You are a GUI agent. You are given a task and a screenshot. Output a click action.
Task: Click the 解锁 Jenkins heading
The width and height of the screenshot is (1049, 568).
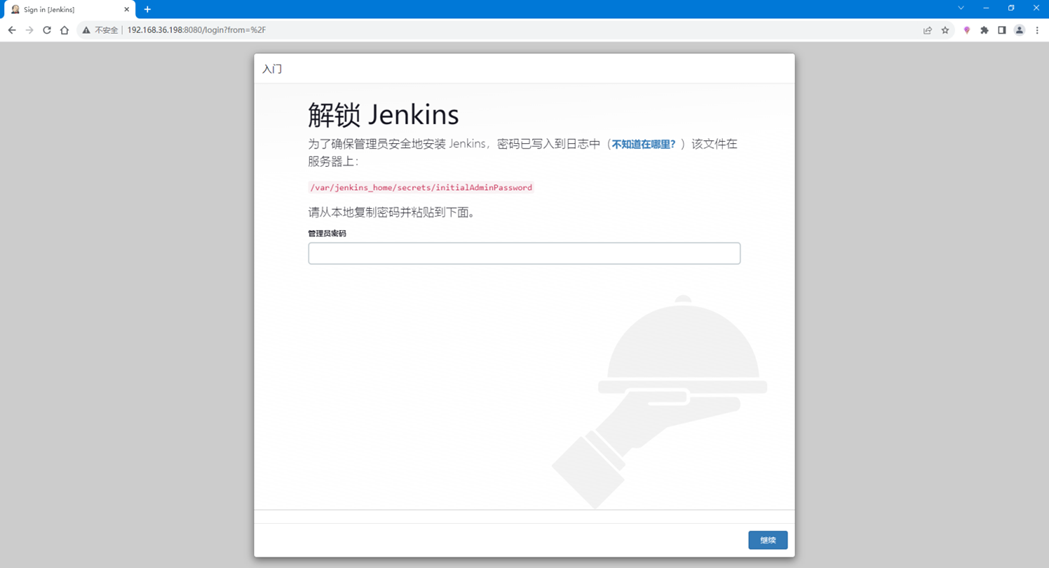(x=383, y=115)
